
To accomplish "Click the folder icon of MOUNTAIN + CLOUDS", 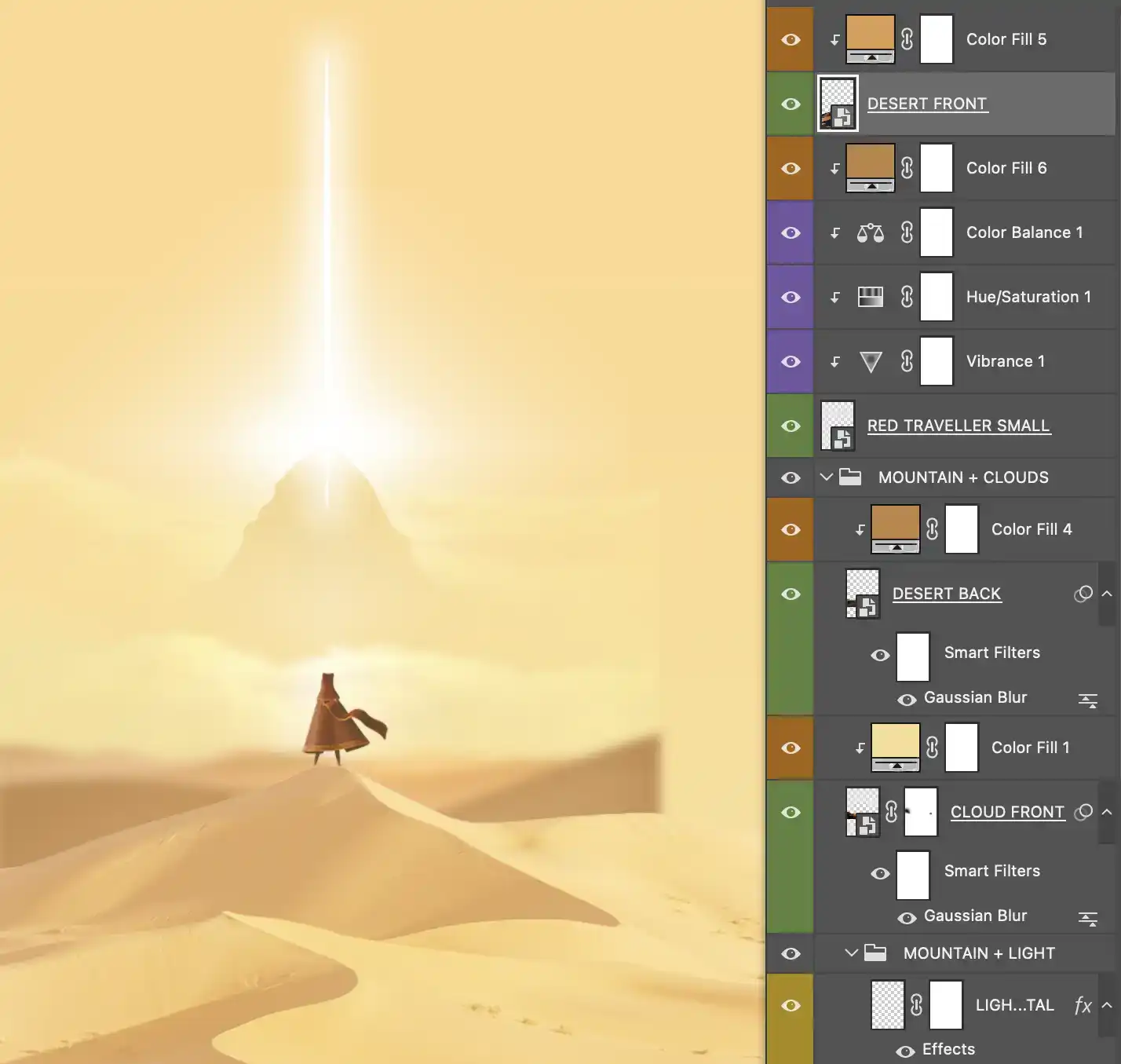I will 851,477.
